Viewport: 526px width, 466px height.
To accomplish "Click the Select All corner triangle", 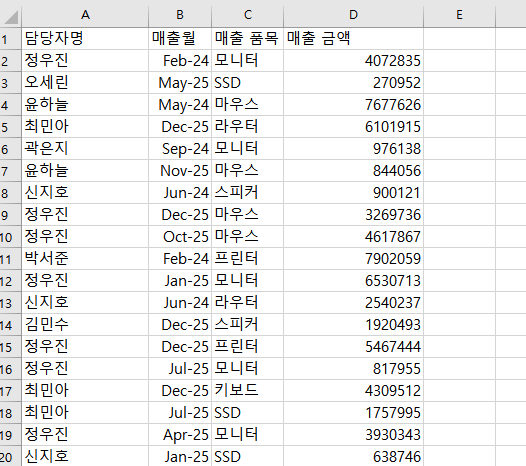I will (11, 17).
